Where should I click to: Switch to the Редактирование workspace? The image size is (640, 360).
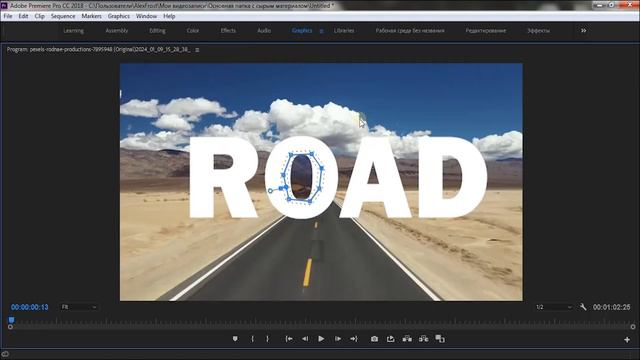coord(486,31)
